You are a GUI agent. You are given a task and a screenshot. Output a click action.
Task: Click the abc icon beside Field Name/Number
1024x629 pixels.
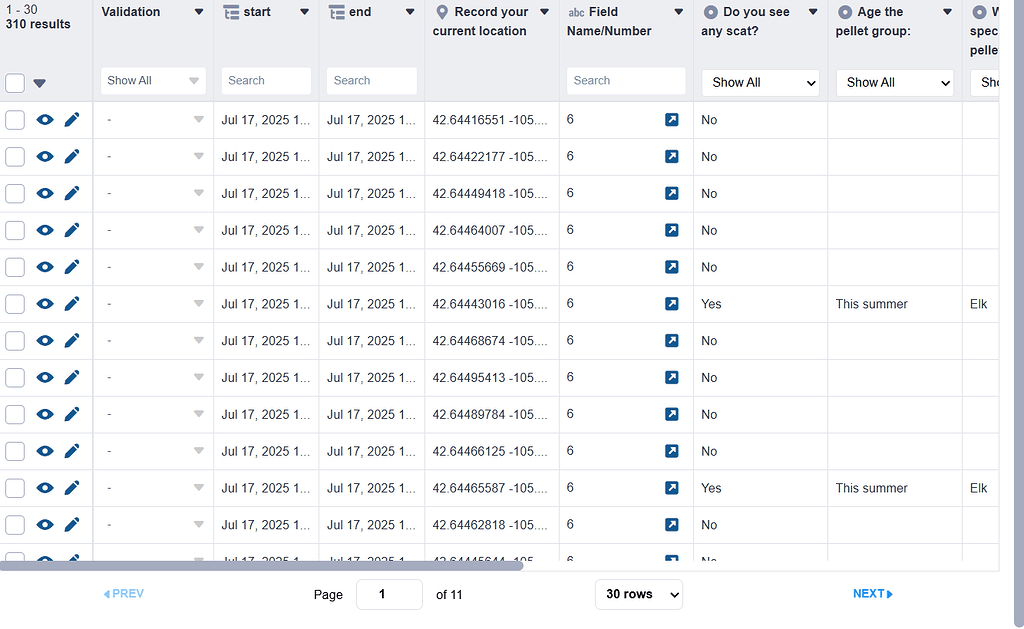coord(575,12)
